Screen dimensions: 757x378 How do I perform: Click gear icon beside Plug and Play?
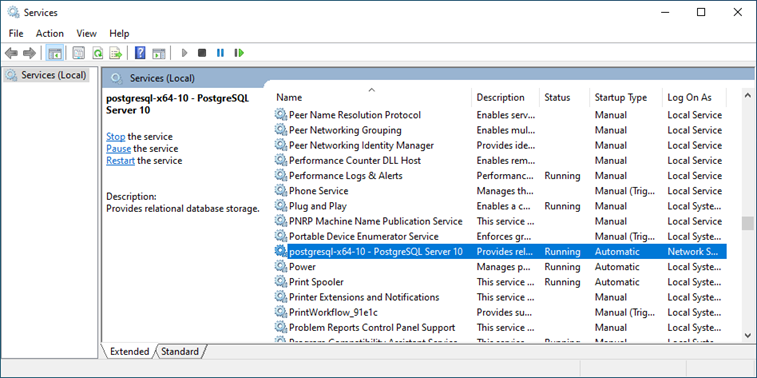tap(280, 206)
